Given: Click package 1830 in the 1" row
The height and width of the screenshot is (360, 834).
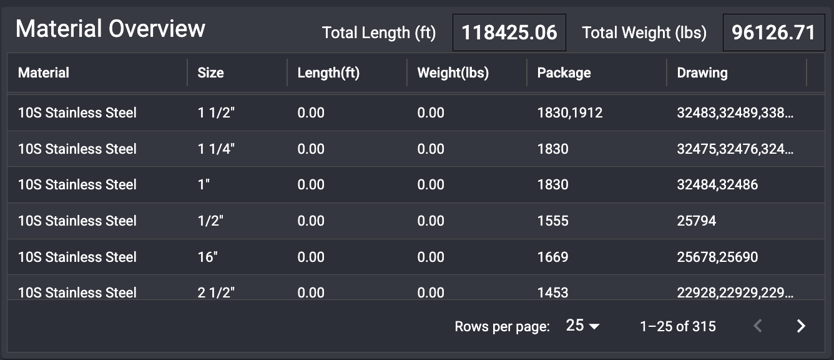Looking at the screenshot, I should click(553, 185).
